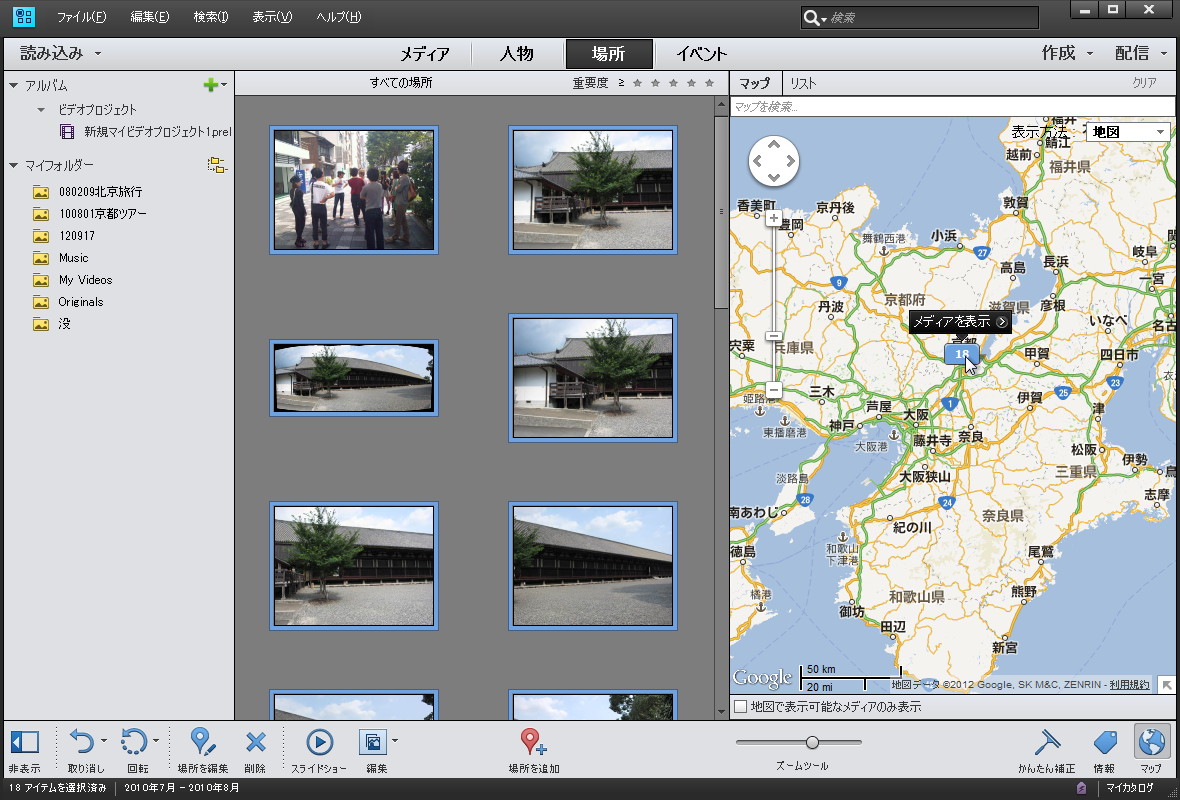Toggle the map (マップ) globe button
The image size is (1180, 800).
(x=1151, y=742)
